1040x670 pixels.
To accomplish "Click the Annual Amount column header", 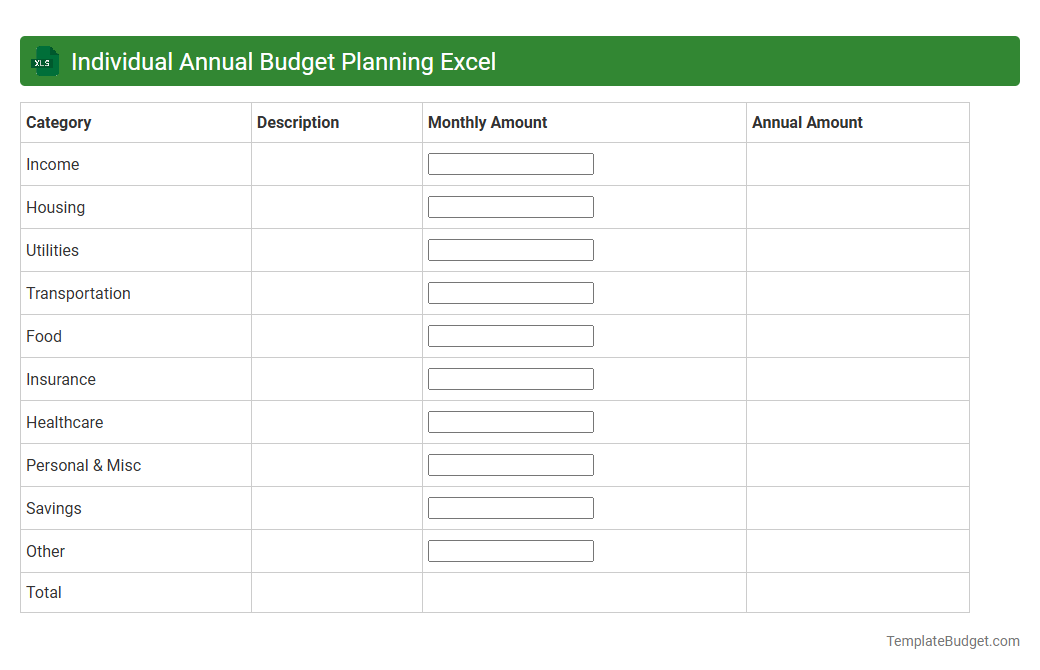I will pos(807,122).
